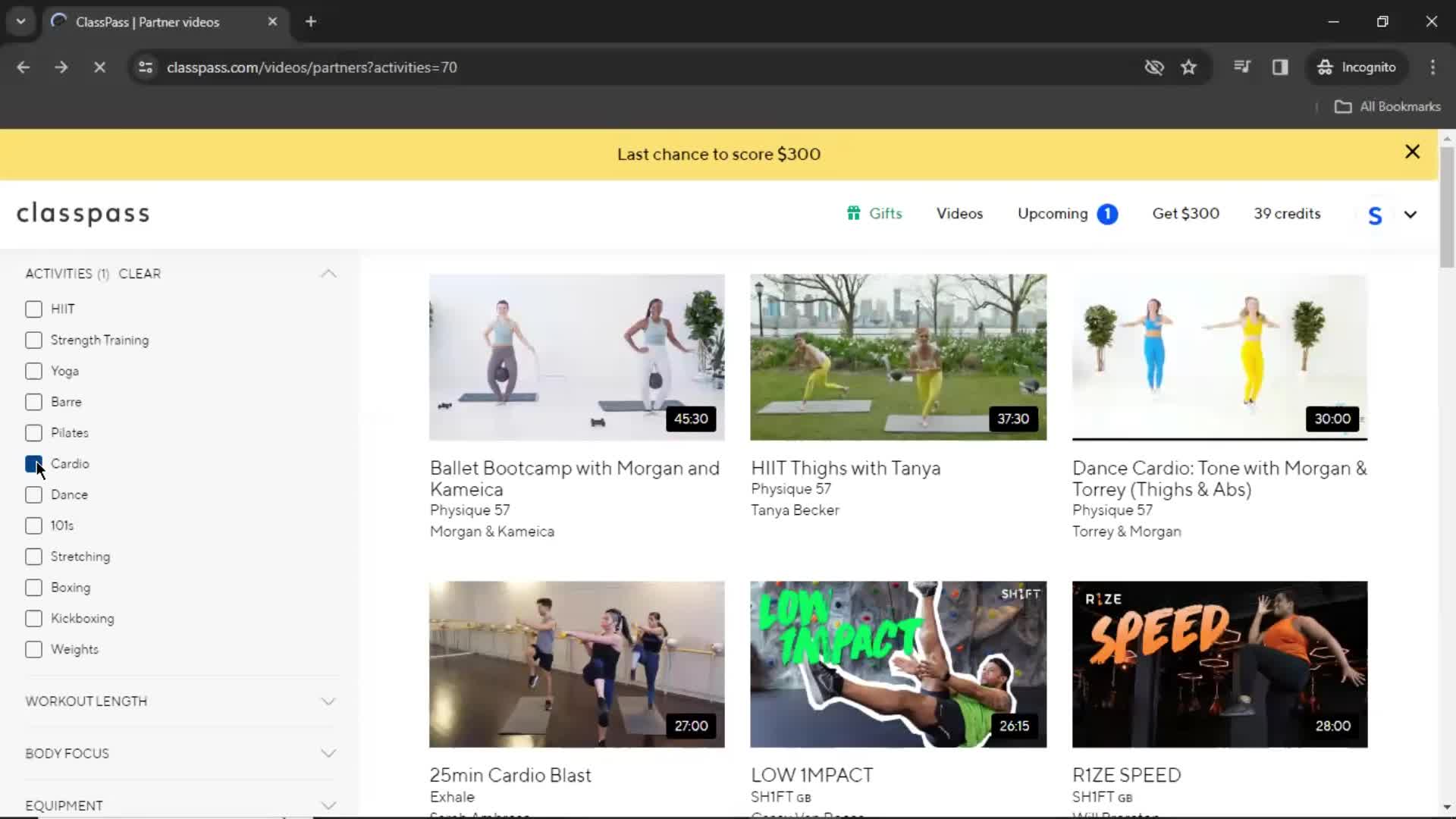Click the classpass logo
The width and height of the screenshot is (1456, 819).
tap(83, 214)
